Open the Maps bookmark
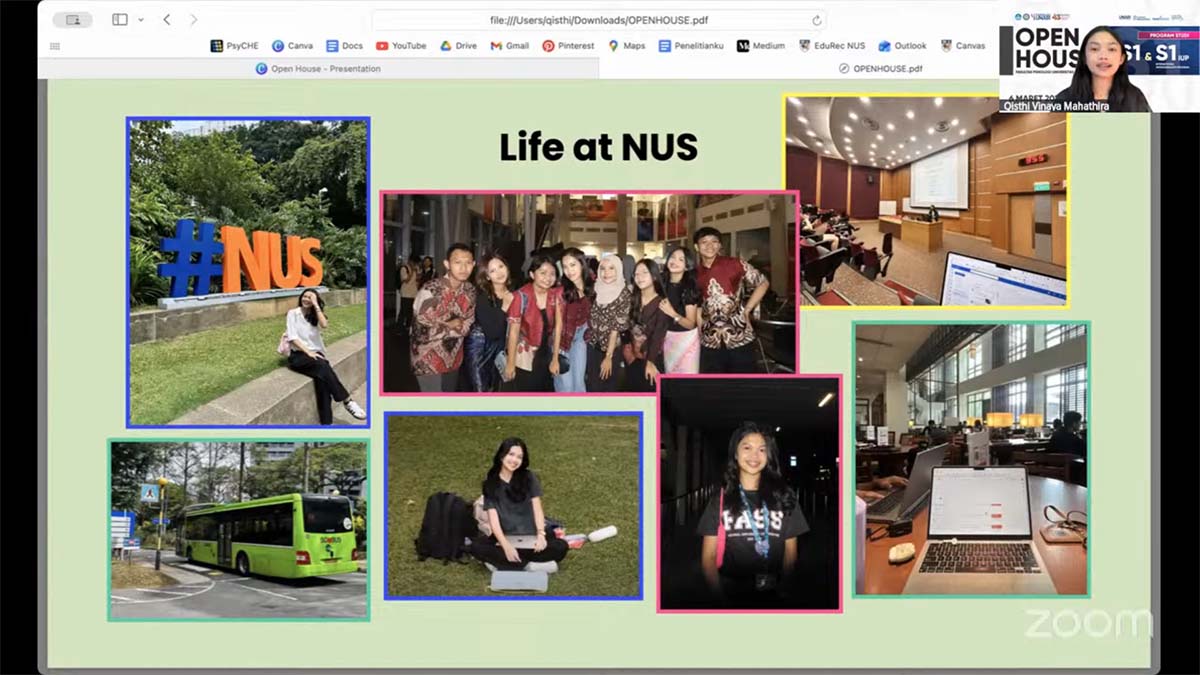Image resolution: width=1200 pixels, height=675 pixels. pos(626,46)
